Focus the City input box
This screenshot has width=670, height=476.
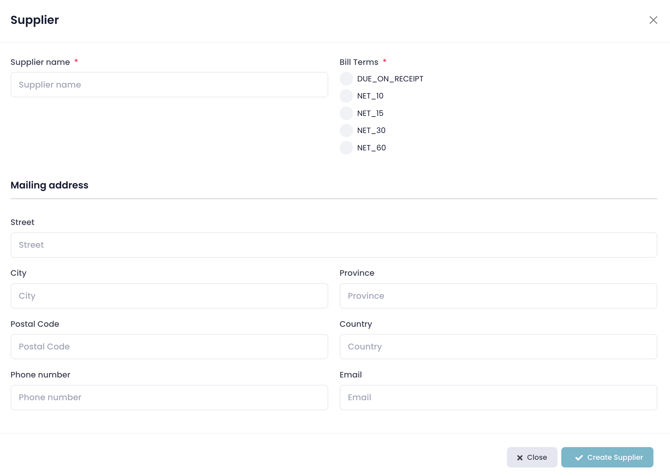point(169,296)
